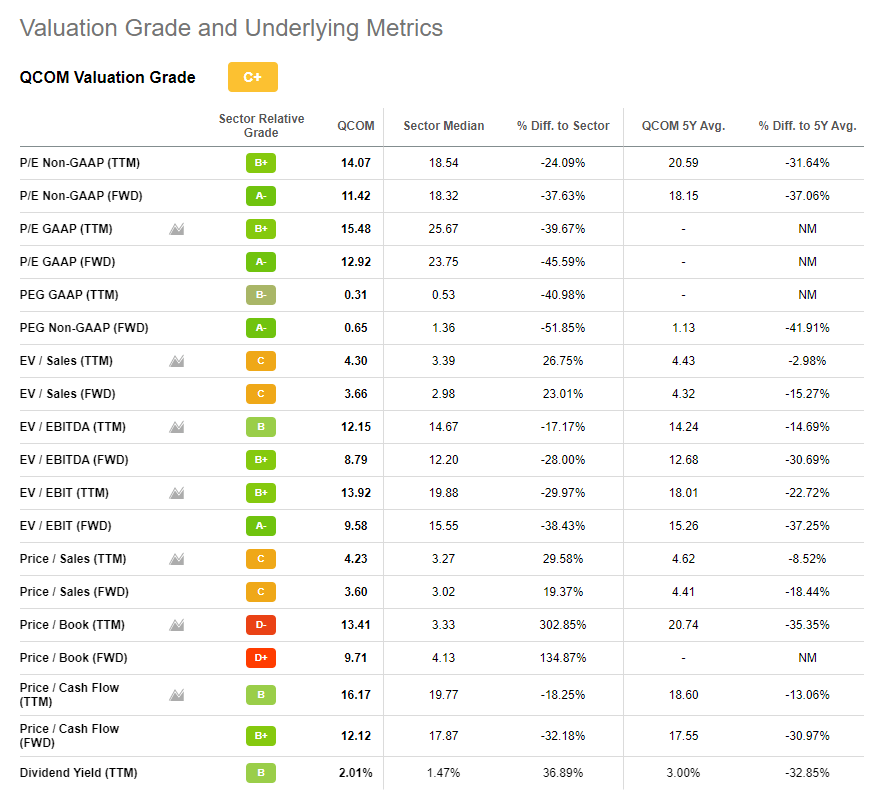
Task: Click D+ grade badge for Price / Book (FWD)
Action: tap(261, 658)
